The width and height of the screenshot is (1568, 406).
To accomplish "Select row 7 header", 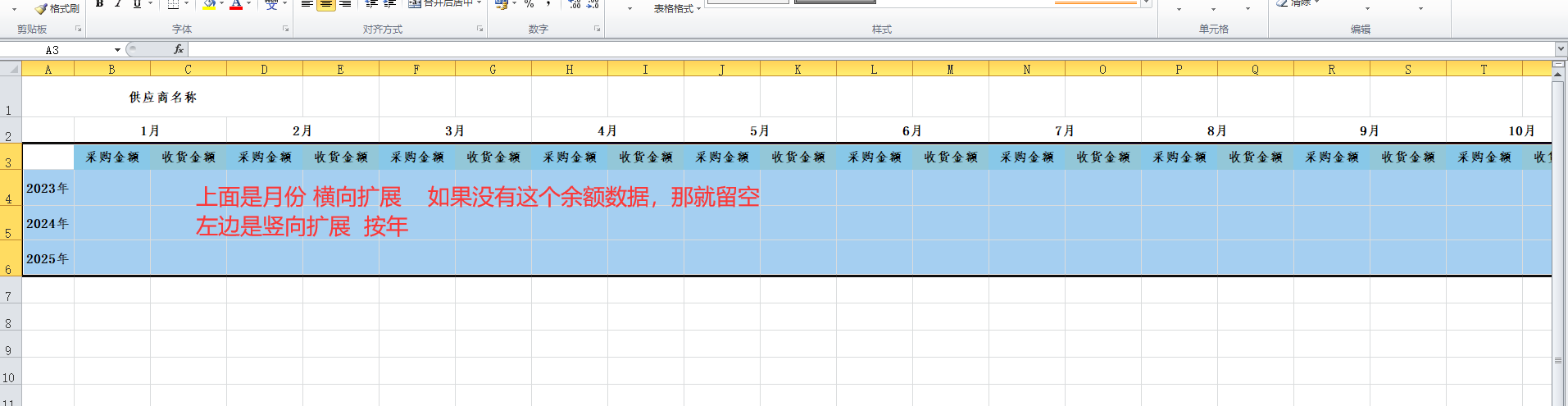I will pyautogui.click(x=10, y=295).
